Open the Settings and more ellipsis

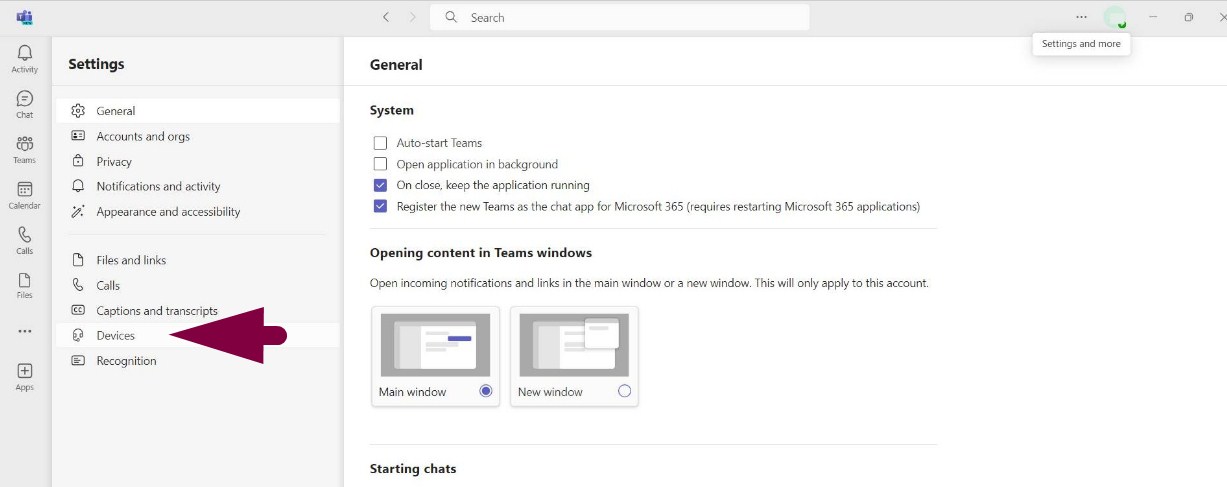tap(1081, 17)
